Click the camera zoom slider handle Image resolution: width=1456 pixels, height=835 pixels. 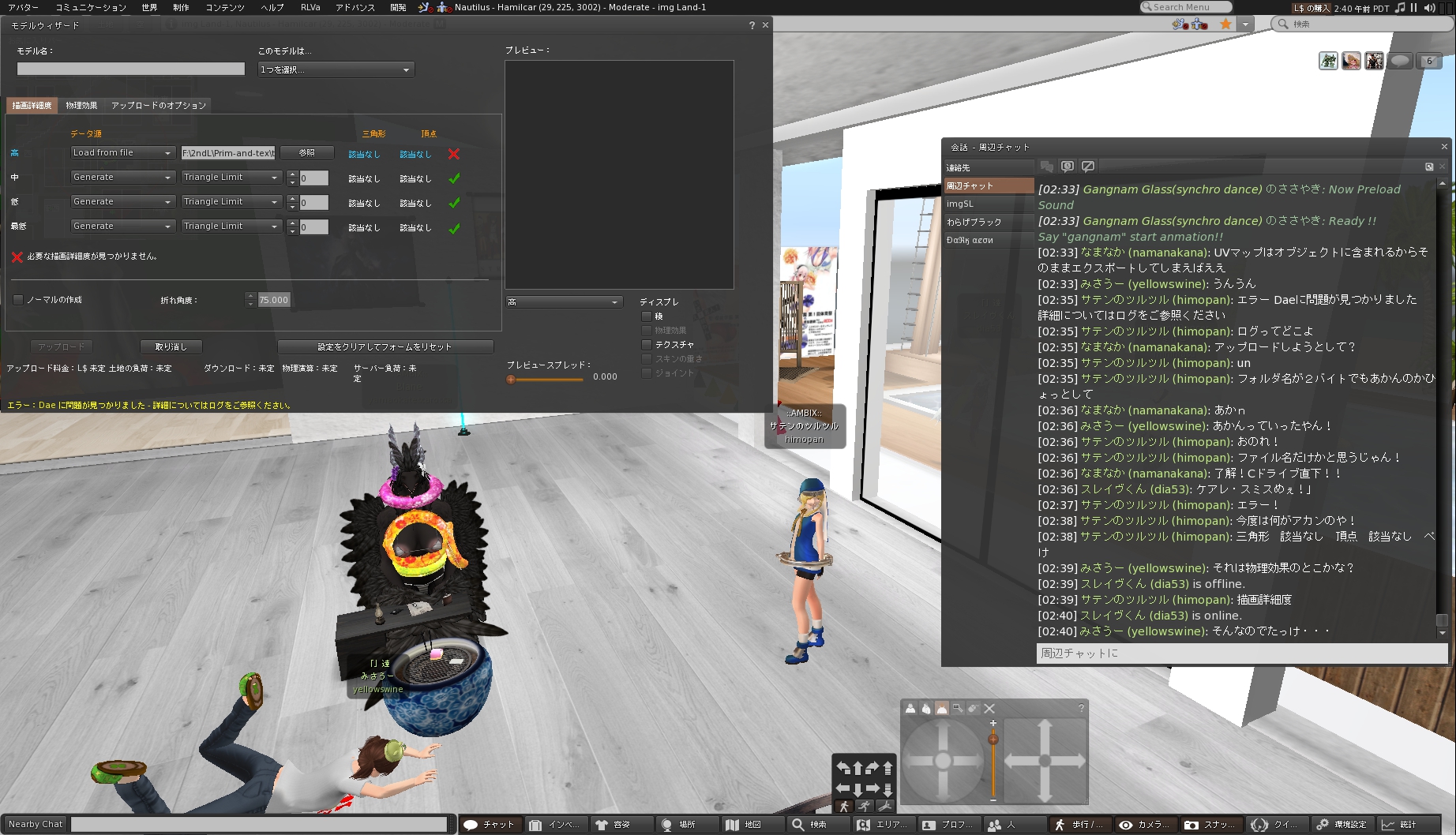993,740
